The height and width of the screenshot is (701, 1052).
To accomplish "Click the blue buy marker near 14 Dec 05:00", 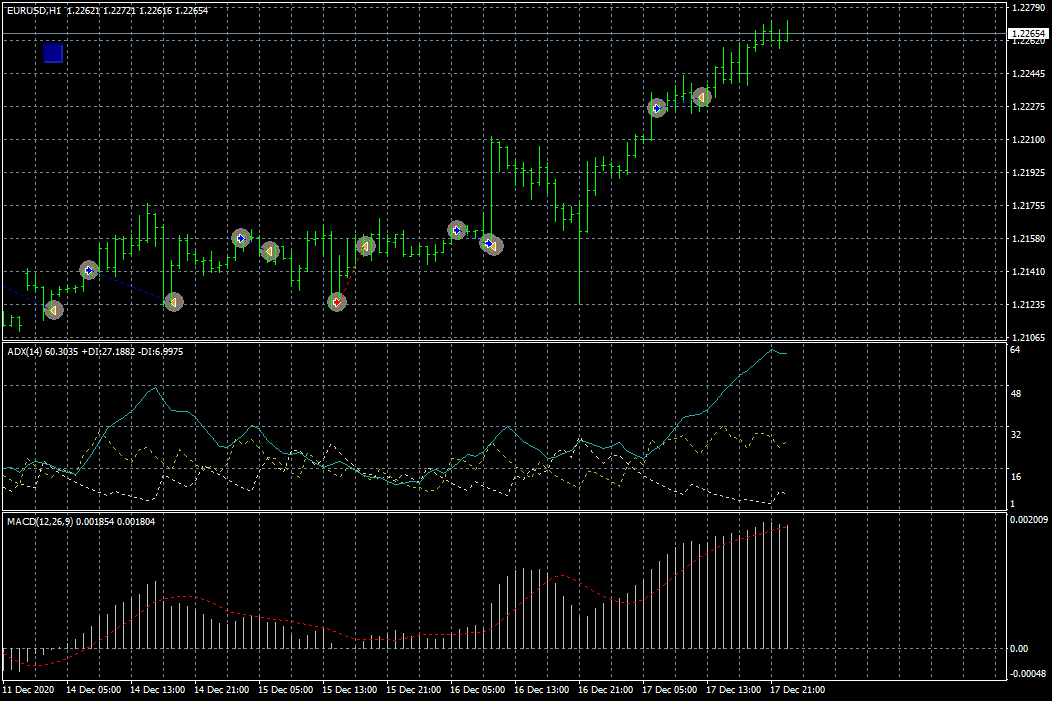I will (89, 270).
